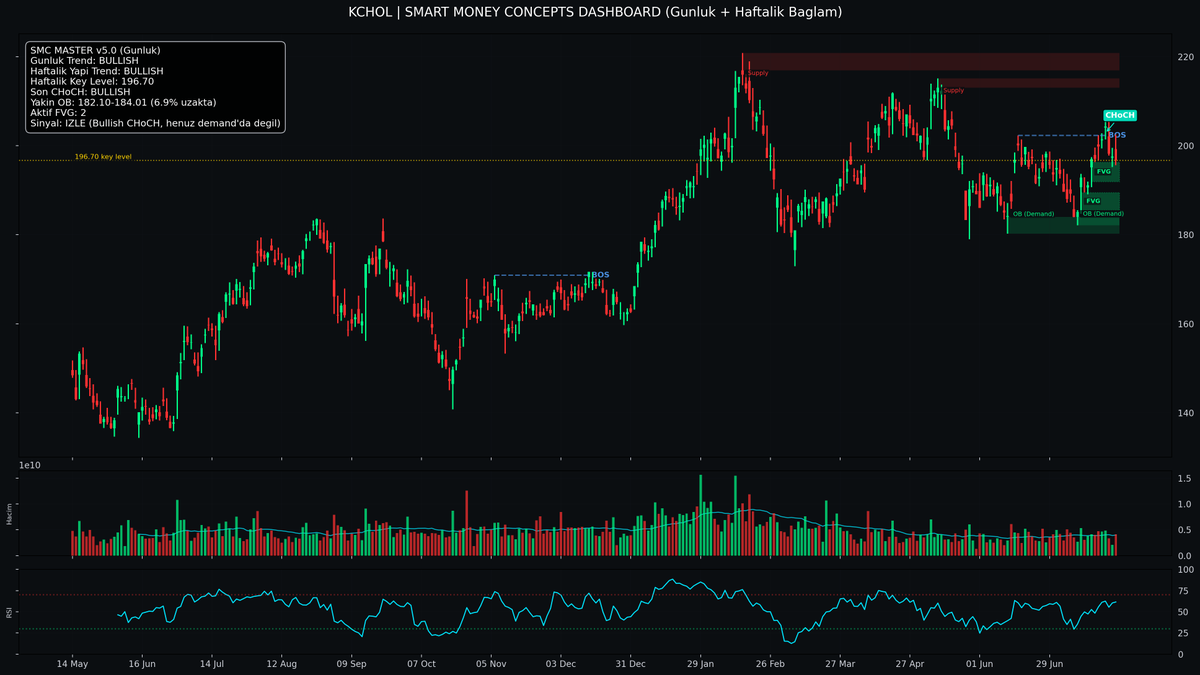
Task: Select the line 'SMC MASTER v5.0 (Gunluk)'
Action: tap(95, 50)
